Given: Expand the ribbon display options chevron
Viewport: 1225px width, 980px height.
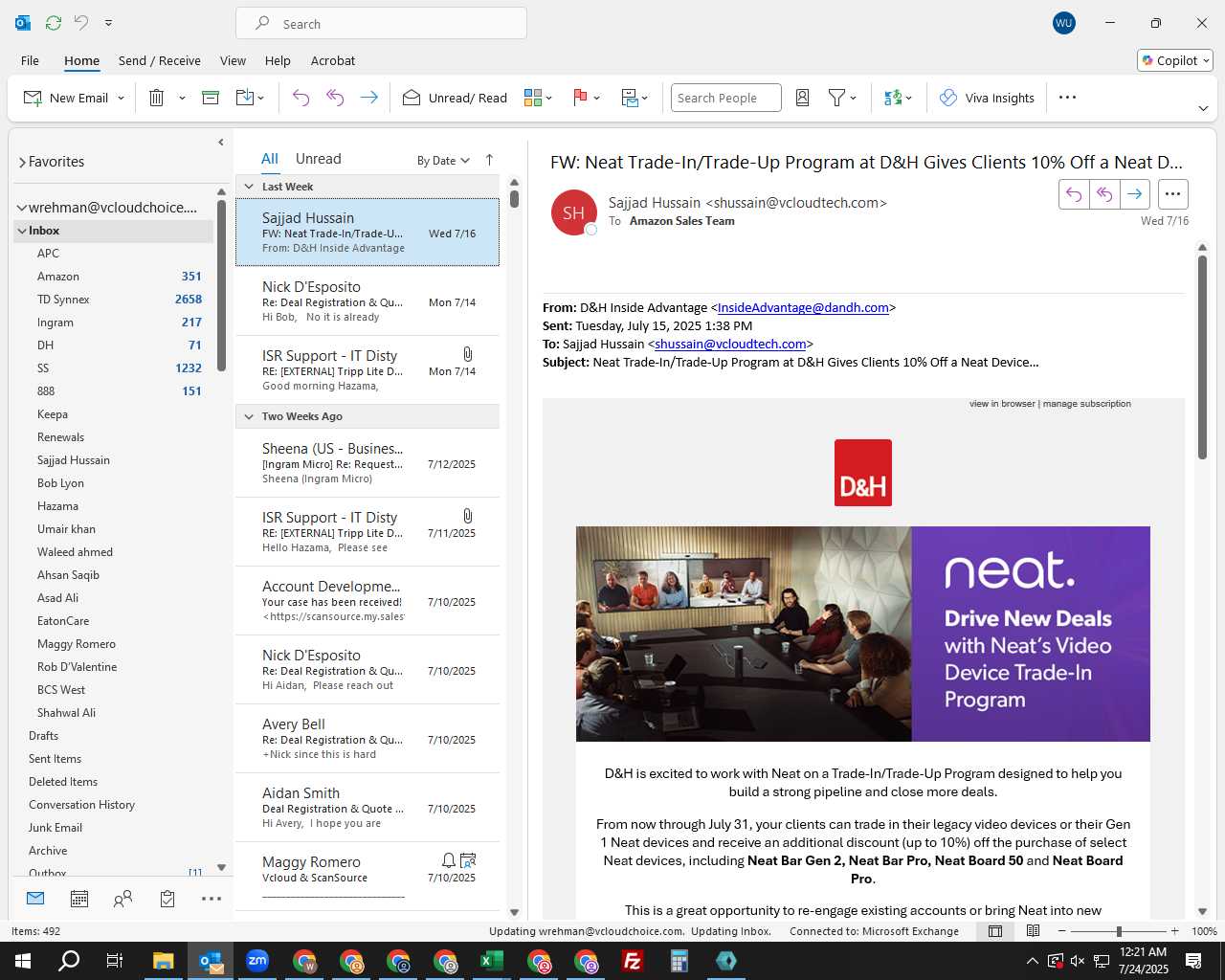Looking at the screenshot, I should [x=1203, y=108].
